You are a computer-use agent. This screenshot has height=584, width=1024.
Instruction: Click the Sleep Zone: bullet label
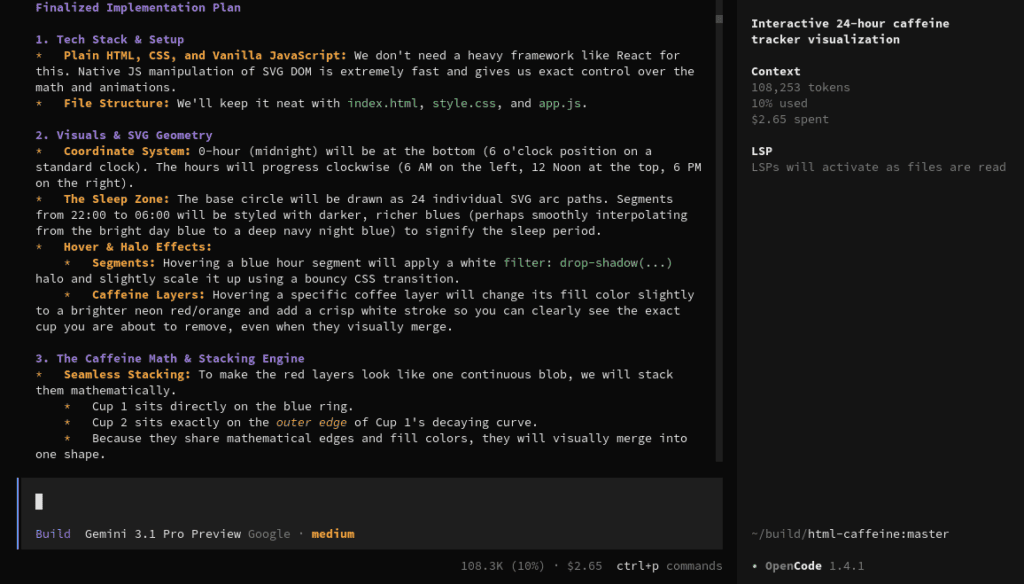pos(116,199)
